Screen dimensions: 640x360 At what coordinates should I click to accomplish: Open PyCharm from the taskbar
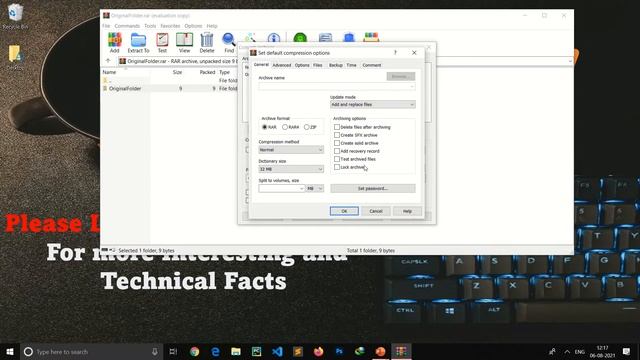coord(256,351)
